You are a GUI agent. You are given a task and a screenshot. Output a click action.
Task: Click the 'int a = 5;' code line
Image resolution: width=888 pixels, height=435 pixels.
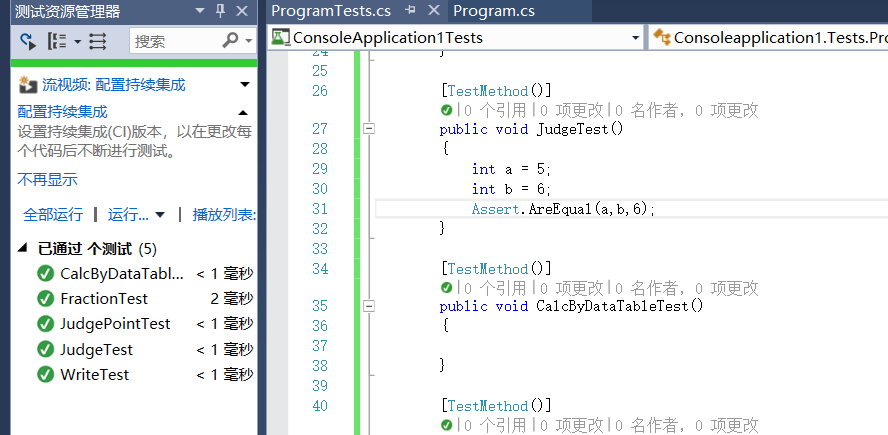[511, 169]
